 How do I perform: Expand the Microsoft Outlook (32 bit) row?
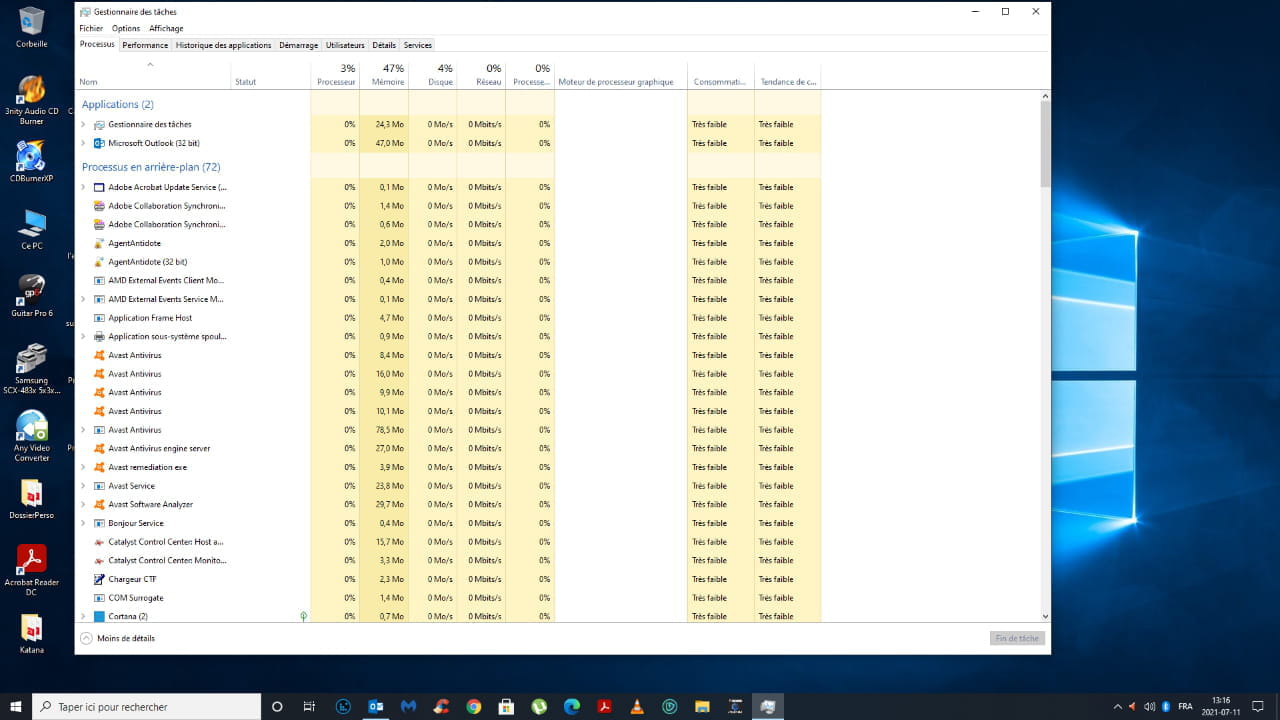click(x=83, y=143)
